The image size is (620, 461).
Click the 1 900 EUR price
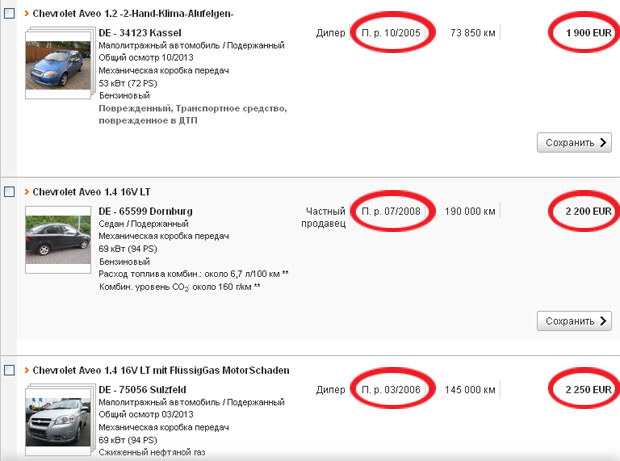(x=588, y=33)
